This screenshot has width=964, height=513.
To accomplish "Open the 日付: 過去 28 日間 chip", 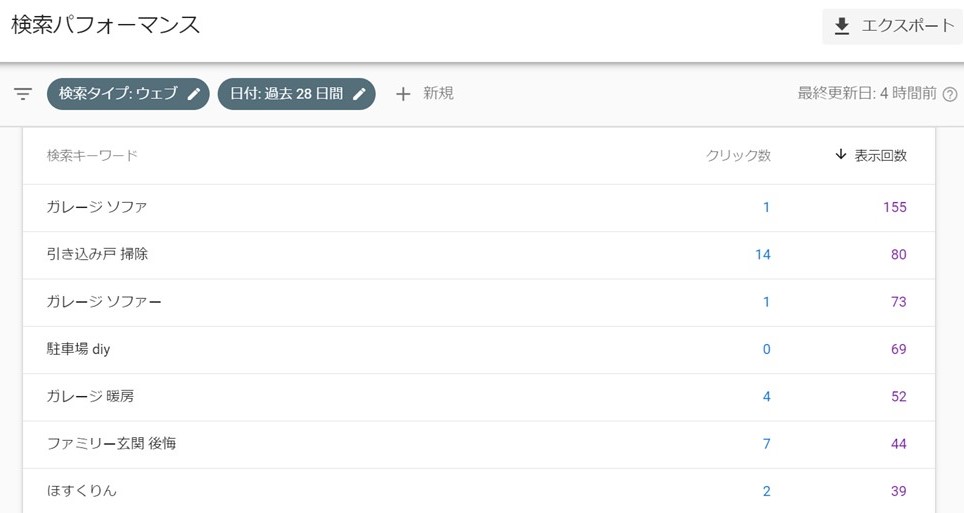I will click(296, 93).
